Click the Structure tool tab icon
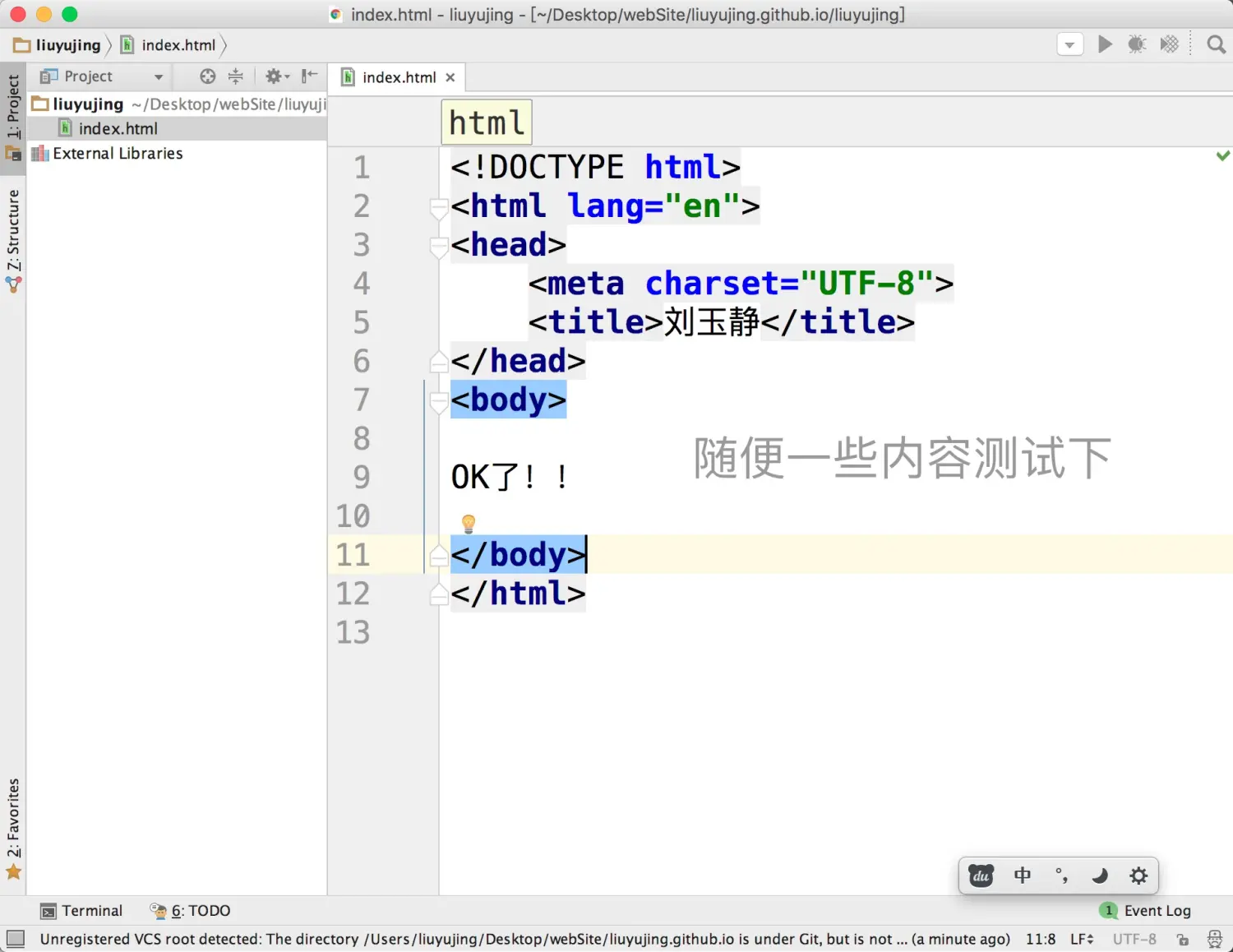1233x952 pixels. [x=13, y=285]
